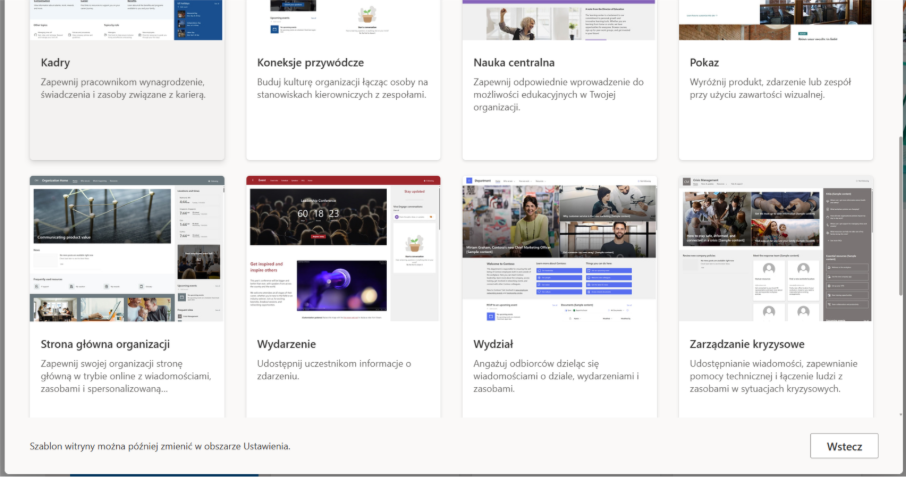The width and height of the screenshot is (906, 477).
Task: Select the Wydział template title
Action: 493,344
